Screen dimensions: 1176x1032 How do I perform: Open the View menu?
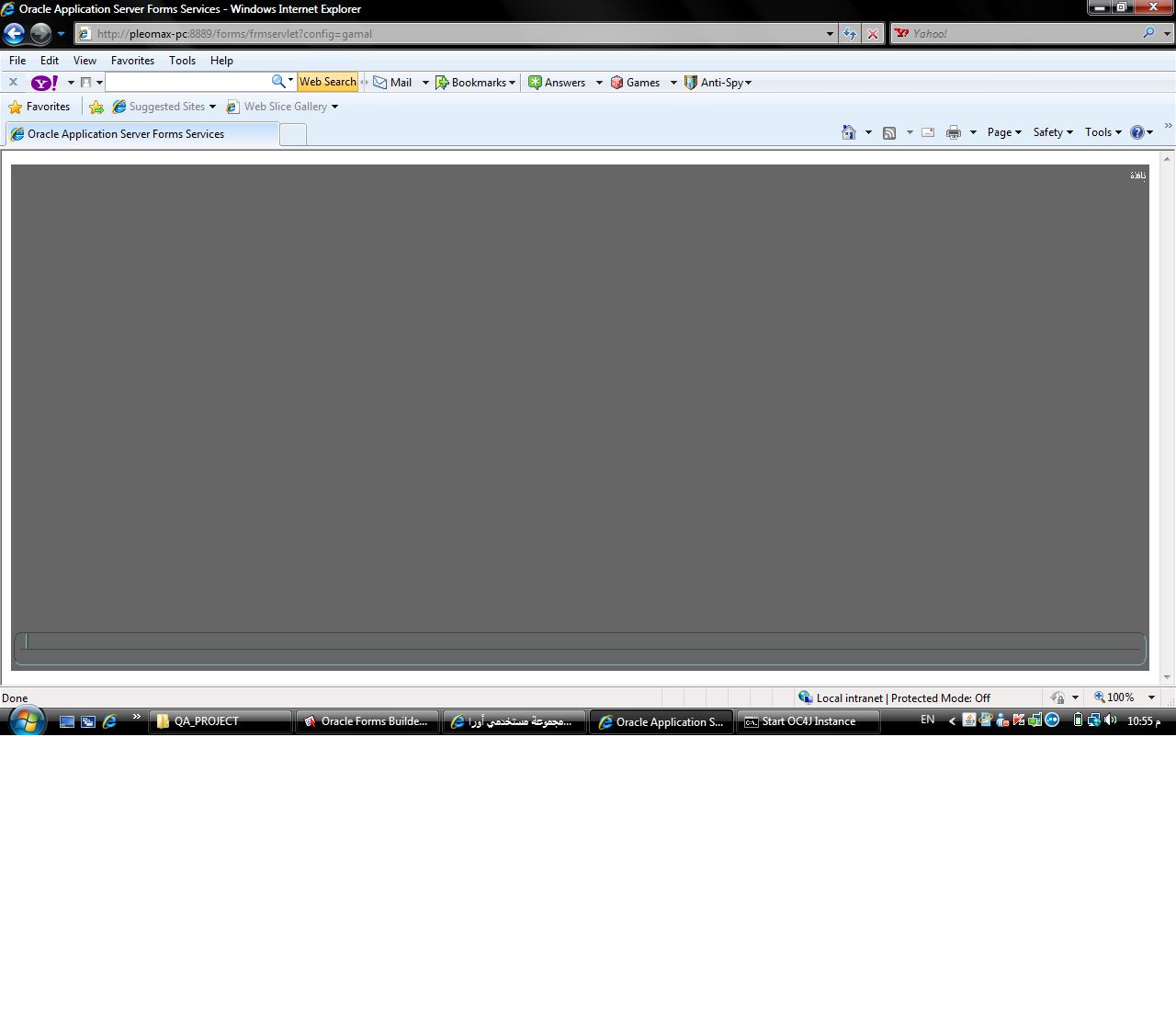[85, 61]
